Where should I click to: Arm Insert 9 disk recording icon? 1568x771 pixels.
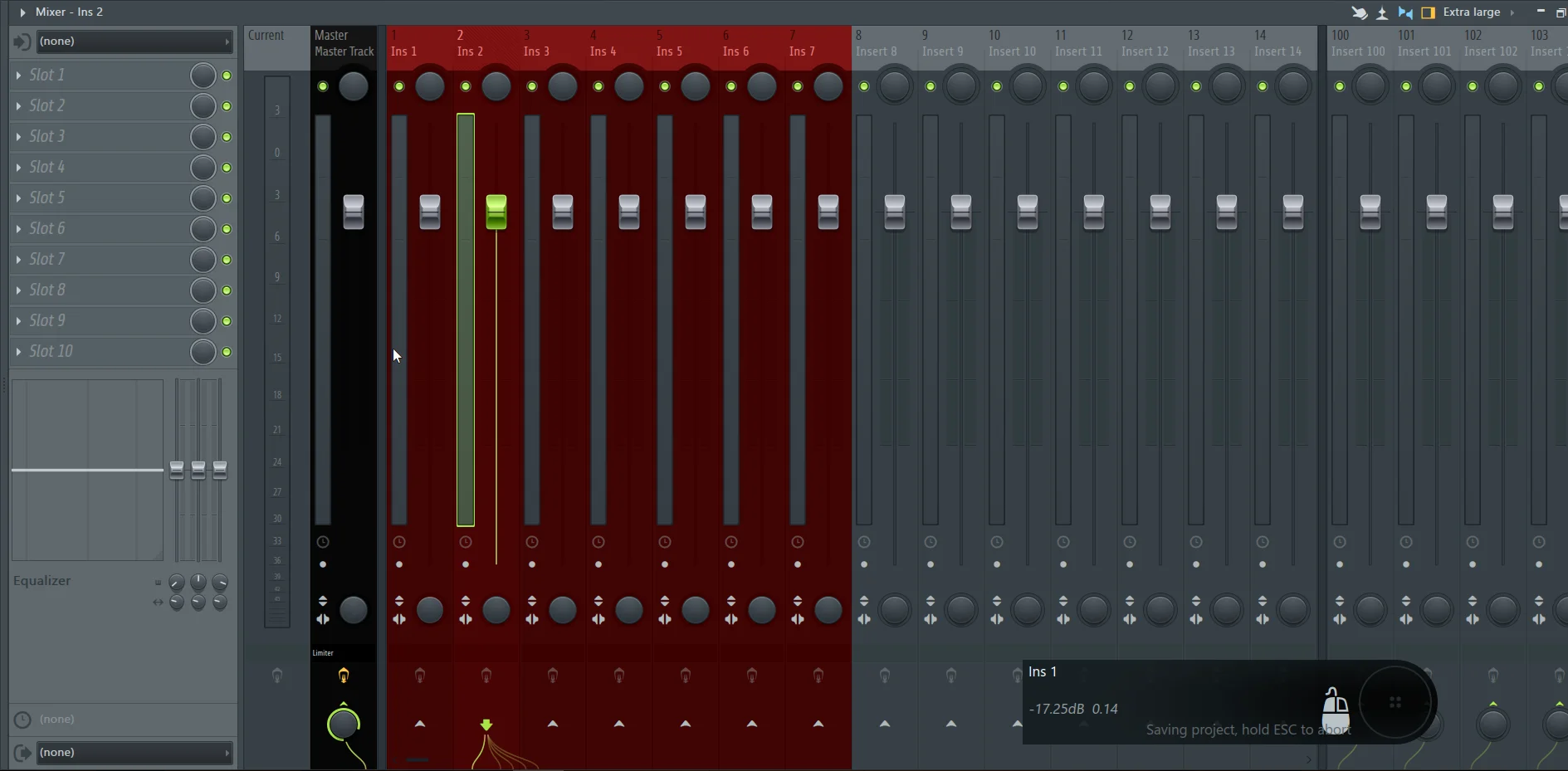click(x=951, y=676)
